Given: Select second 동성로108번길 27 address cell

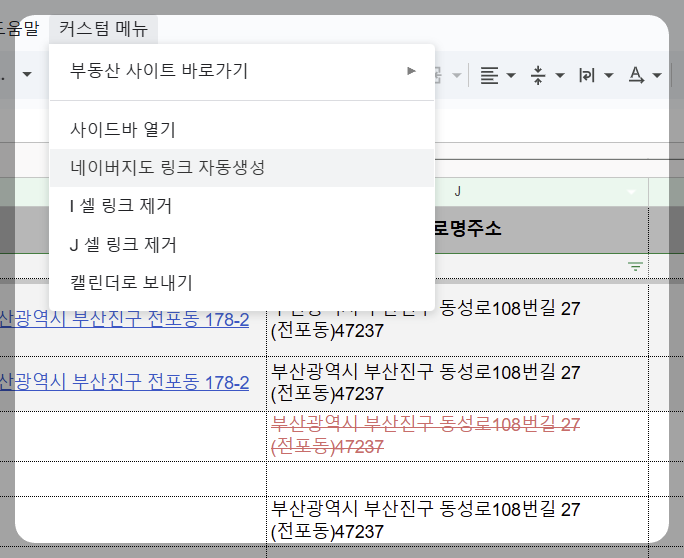Looking at the screenshot, I should (x=457, y=383).
